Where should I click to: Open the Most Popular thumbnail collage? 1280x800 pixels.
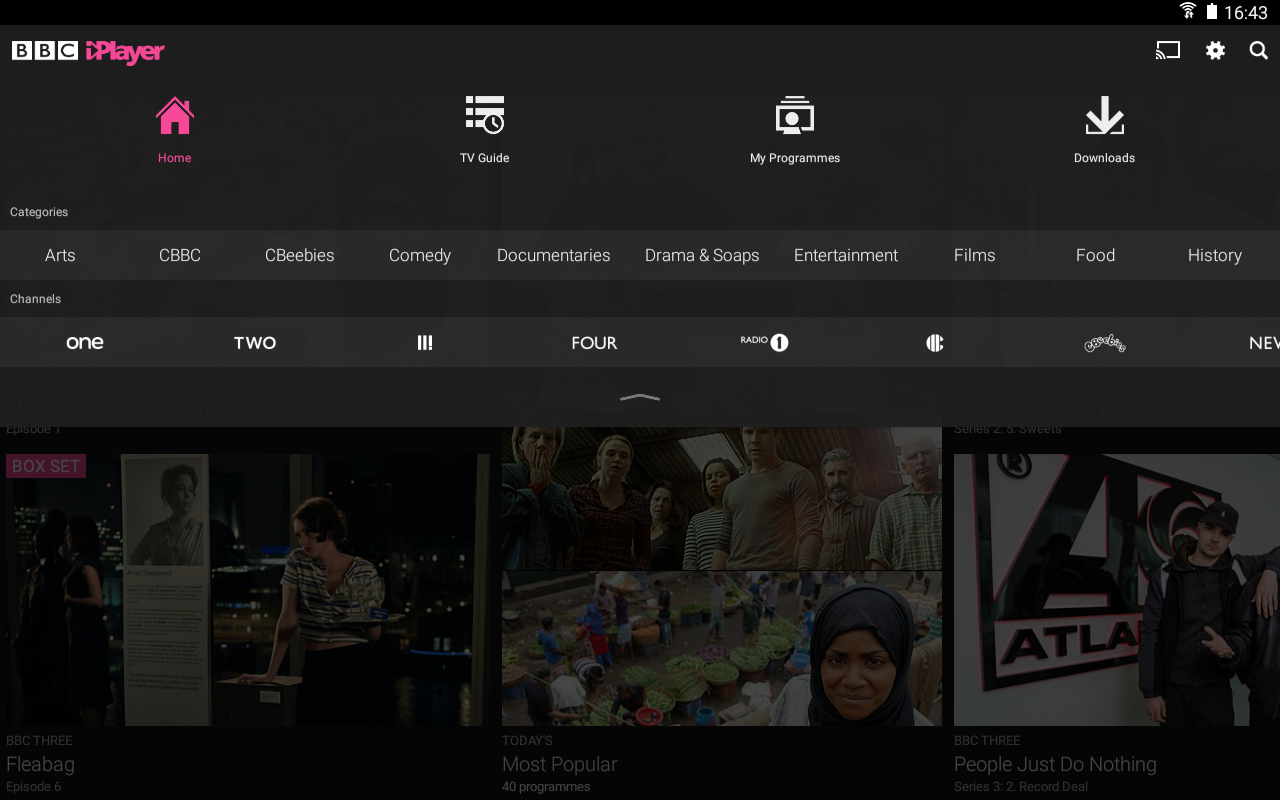pyautogui.click(x=722, y=576)
